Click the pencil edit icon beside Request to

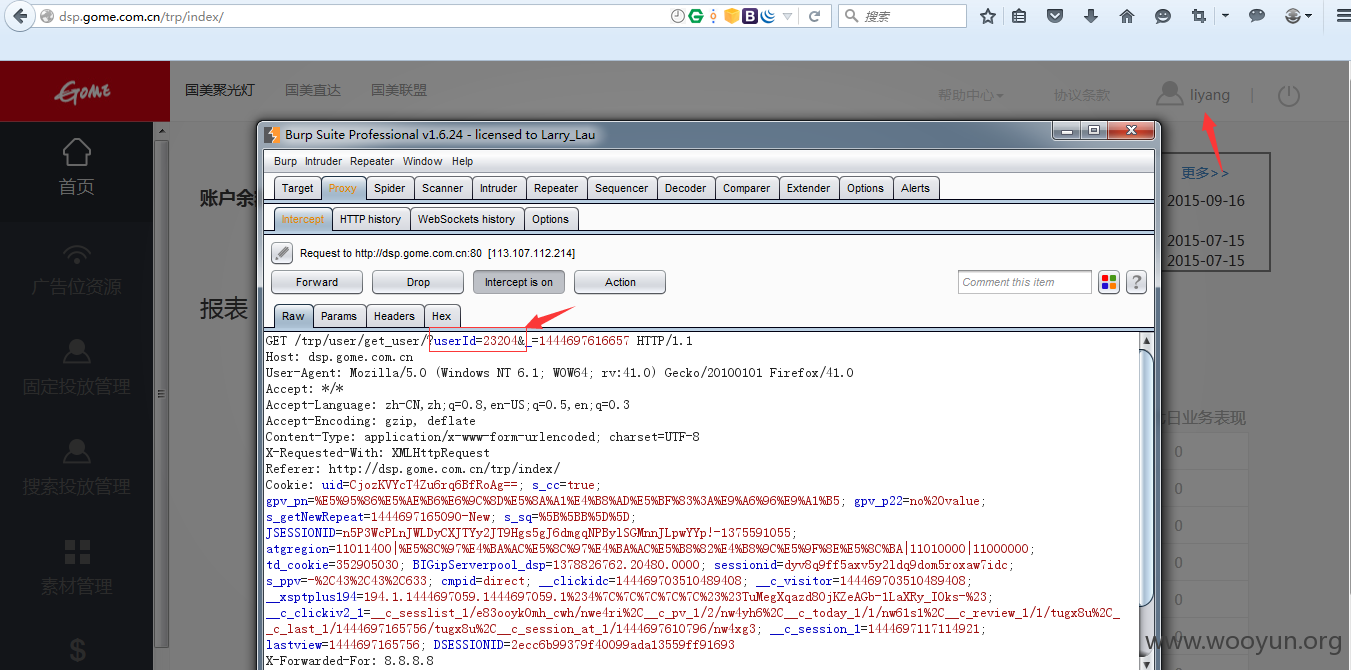tap(282, 253)
